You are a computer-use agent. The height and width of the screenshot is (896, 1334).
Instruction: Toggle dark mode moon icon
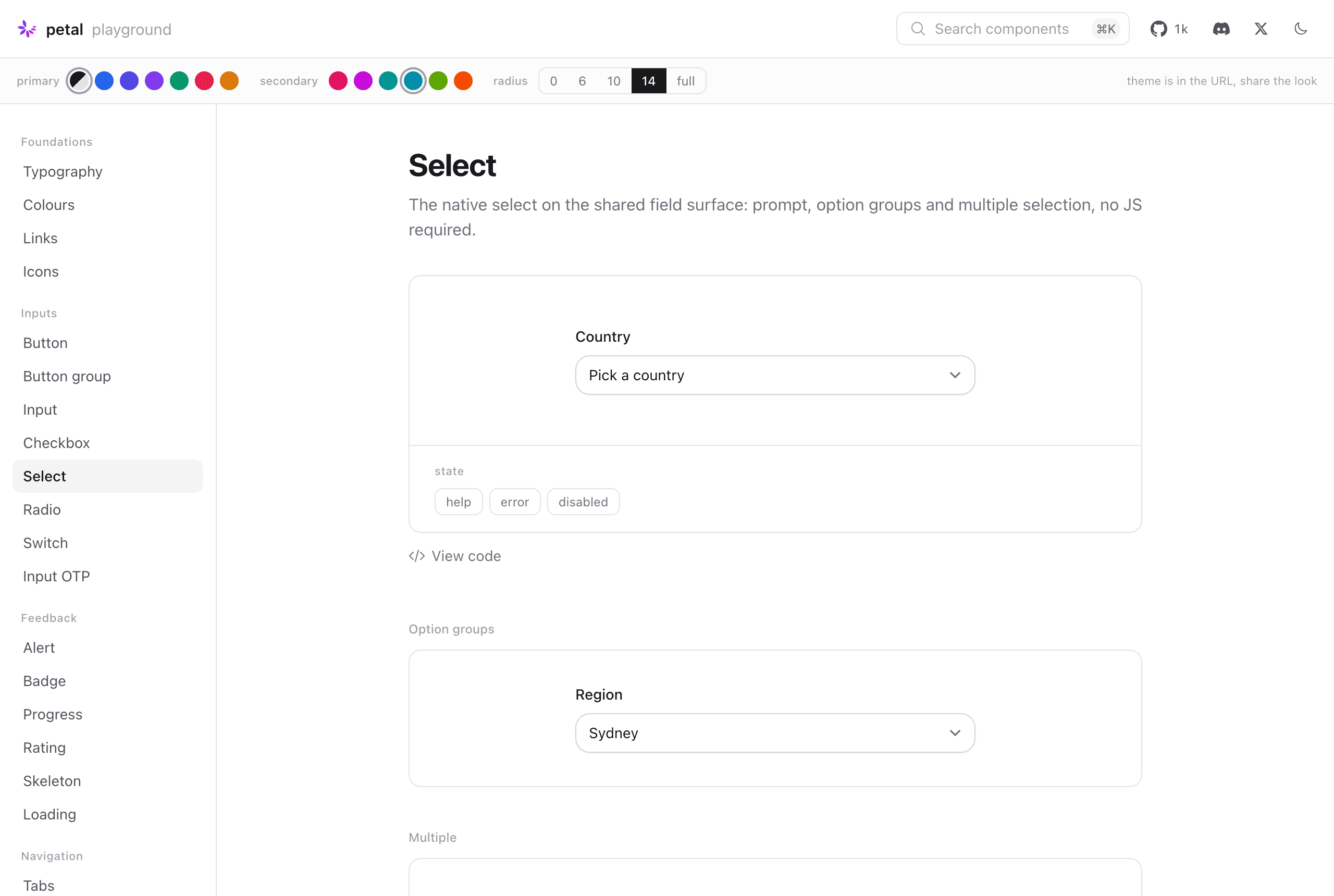pos(1301,29)
